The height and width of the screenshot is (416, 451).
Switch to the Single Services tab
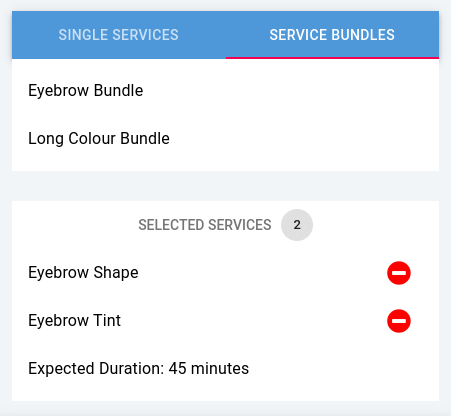click(x=119, y=35)
